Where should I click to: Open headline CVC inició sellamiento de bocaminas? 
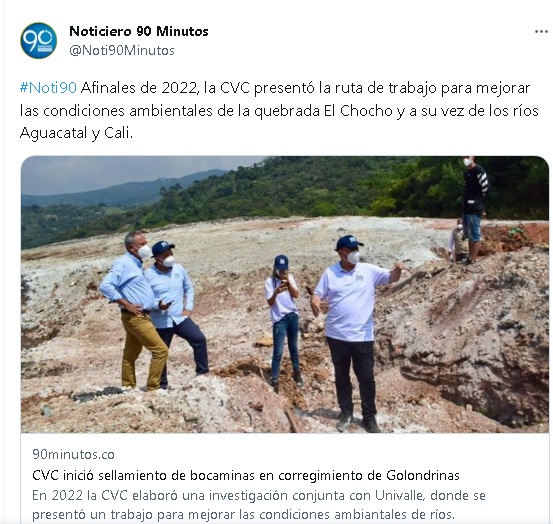coord(246,475)
